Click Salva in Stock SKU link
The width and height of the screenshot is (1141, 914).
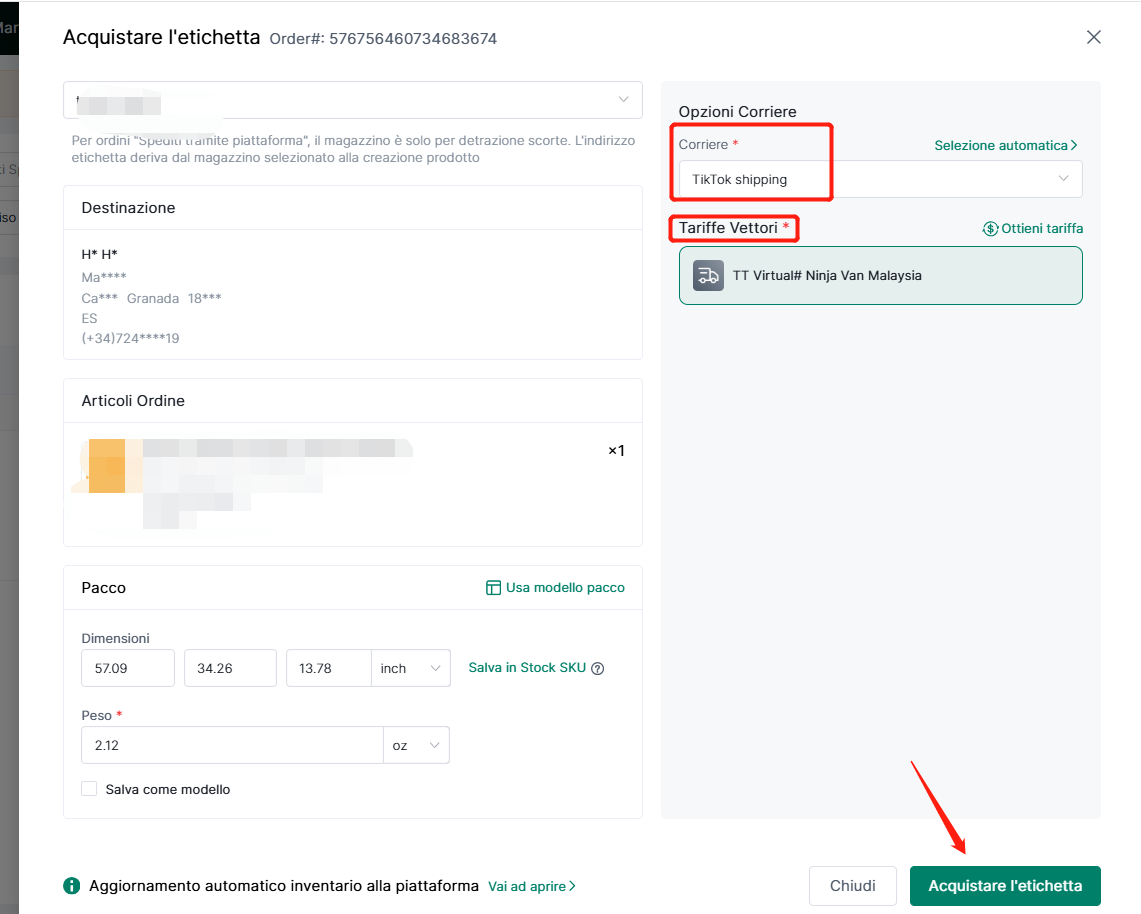tap(527, 667)
